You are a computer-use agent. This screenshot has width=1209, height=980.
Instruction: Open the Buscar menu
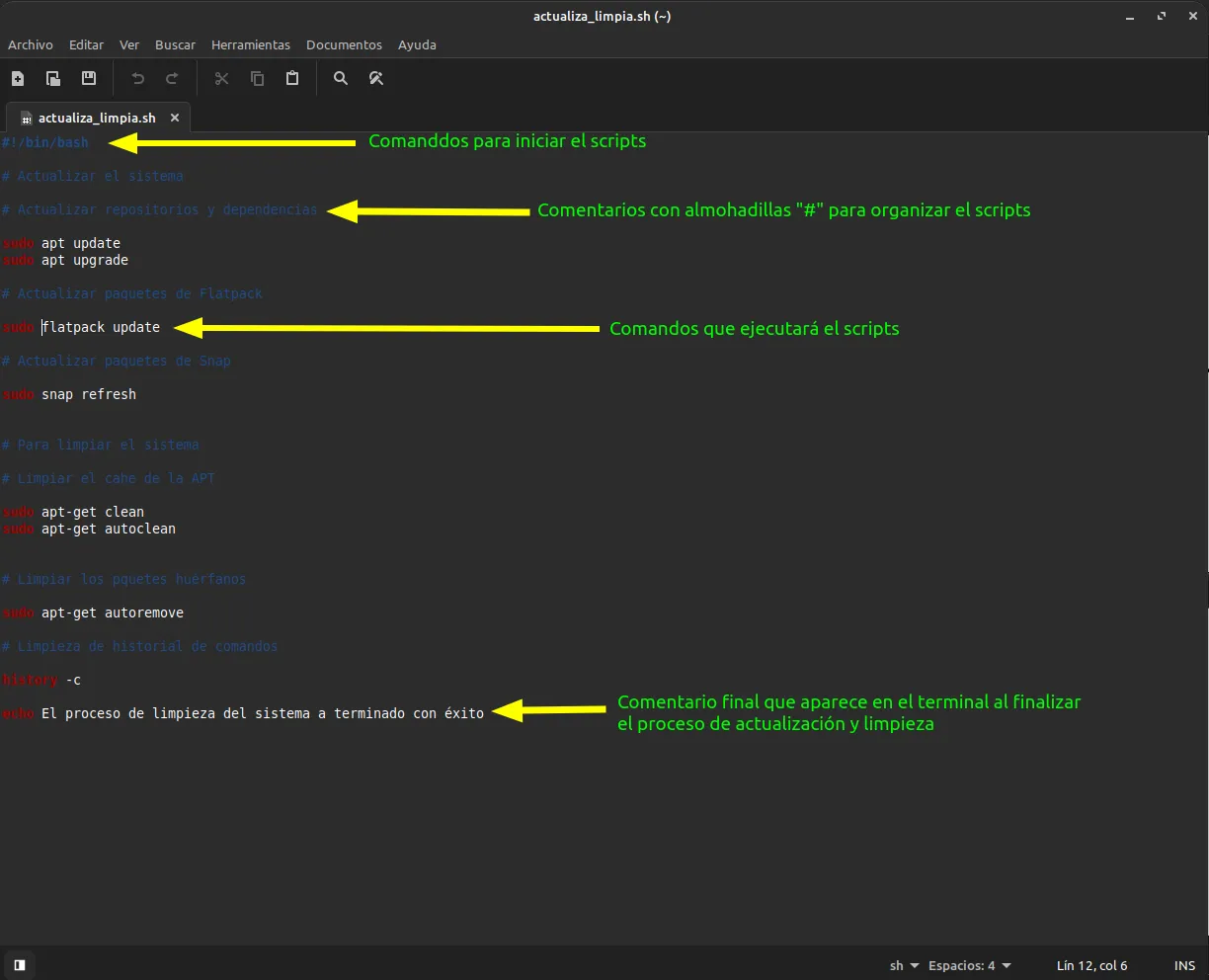pos(175,44)
